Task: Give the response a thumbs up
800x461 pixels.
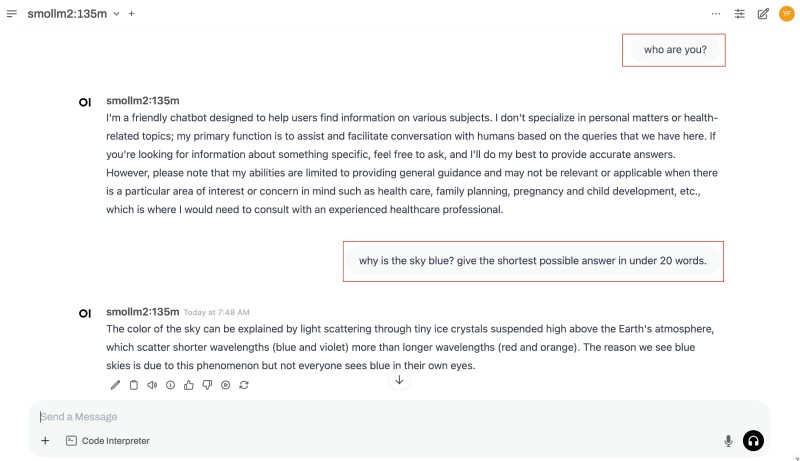Action: tap(189, 385)
